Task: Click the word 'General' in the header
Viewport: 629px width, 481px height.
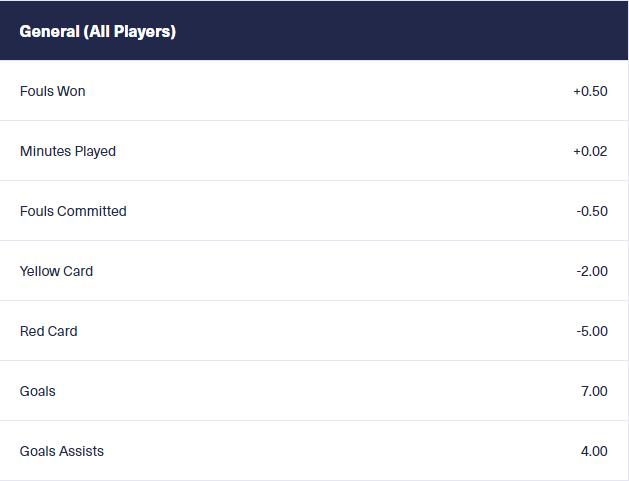Action: coord(50,31)
